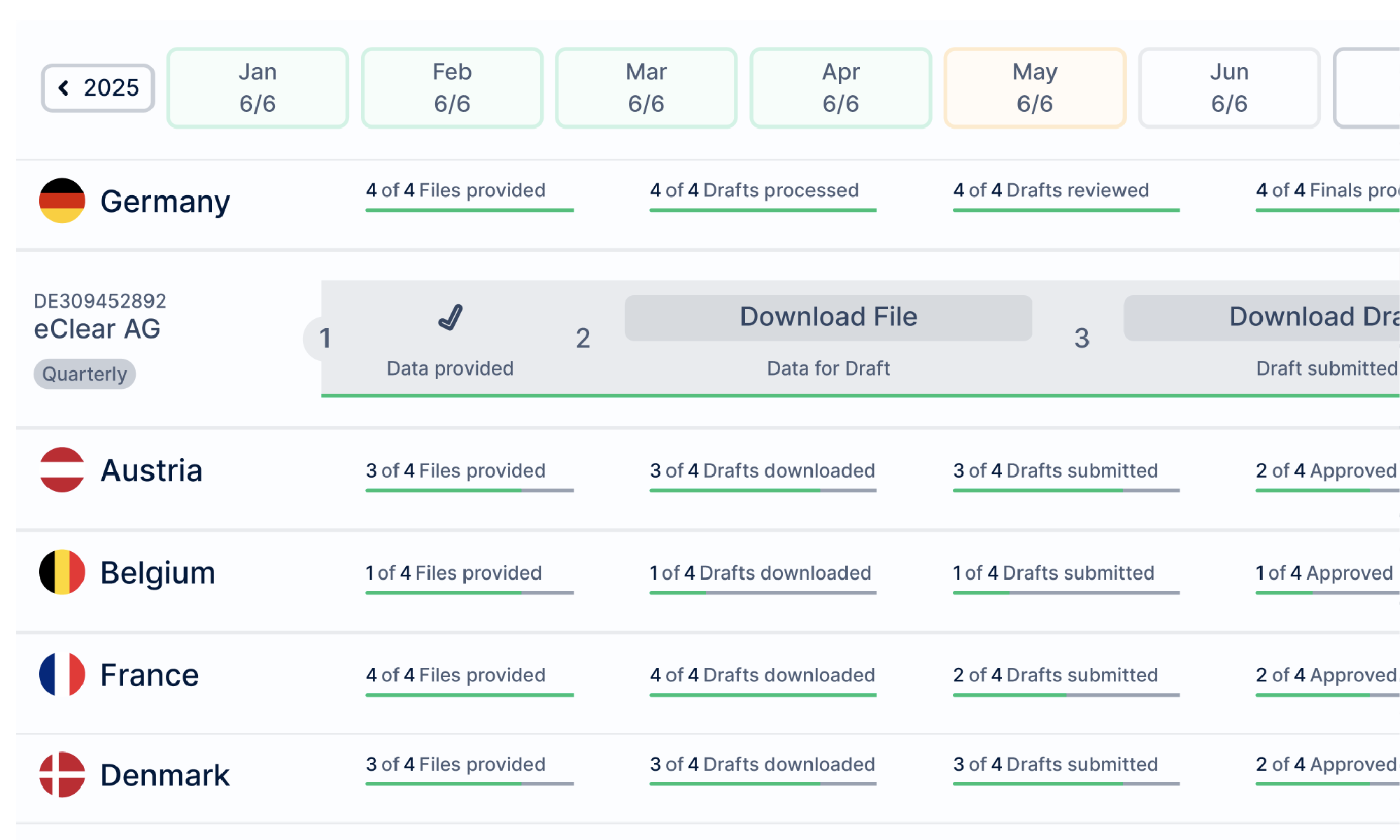Click Austria's 3 of 4 Files provided
Image resolution: width=1400 pixels, height=840 pixels.
(469, 476)
